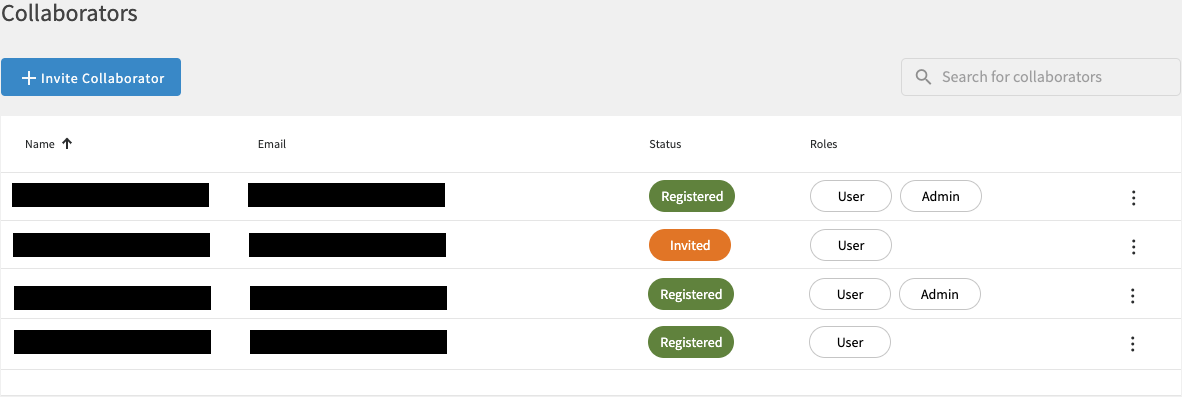Open three-dot menu for last collaborator row
The width and height of the screenshot is (1182, 397).
click(x=1132, y=344)
